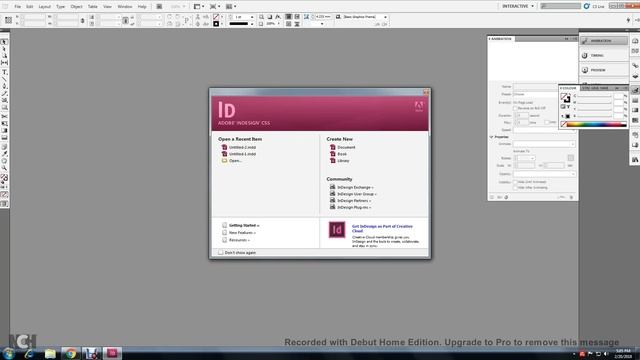
Task: Click the Go to Bridge icon
Action: point(159,7)
